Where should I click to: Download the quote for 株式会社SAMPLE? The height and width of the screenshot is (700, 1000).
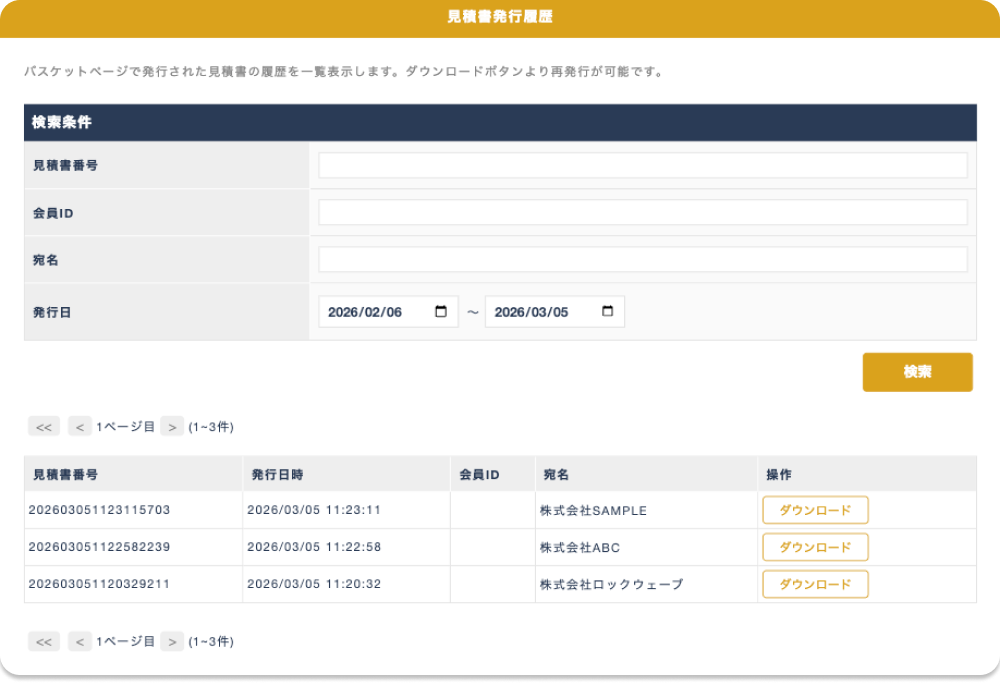[815, 510]
